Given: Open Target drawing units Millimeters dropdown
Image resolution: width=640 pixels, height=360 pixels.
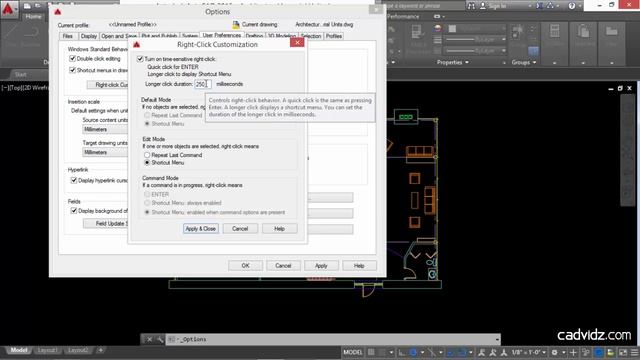Looking at the screenshot, I should [x=105, y=152].
